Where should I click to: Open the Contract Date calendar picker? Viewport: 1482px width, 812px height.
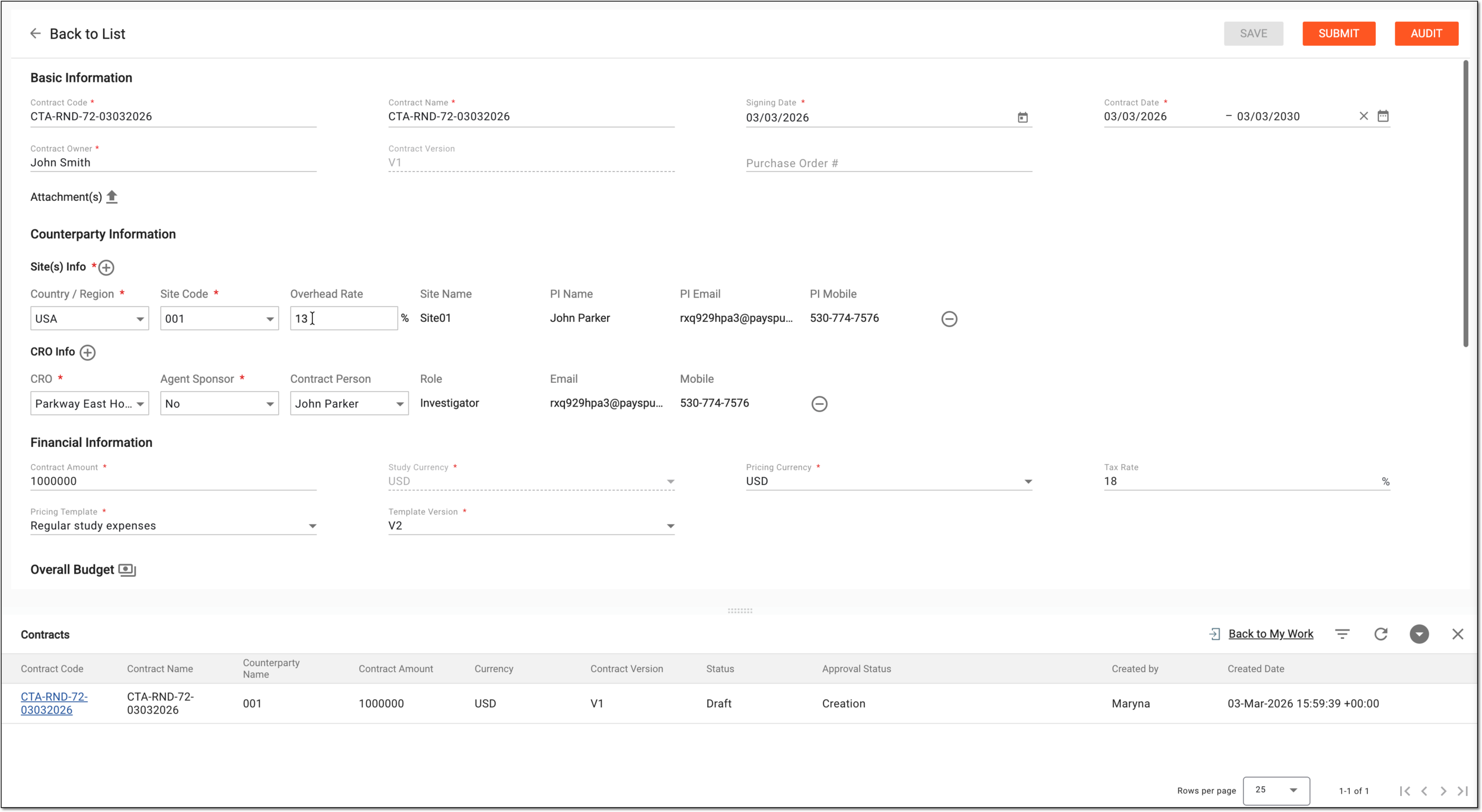(x=1383, y=116)
